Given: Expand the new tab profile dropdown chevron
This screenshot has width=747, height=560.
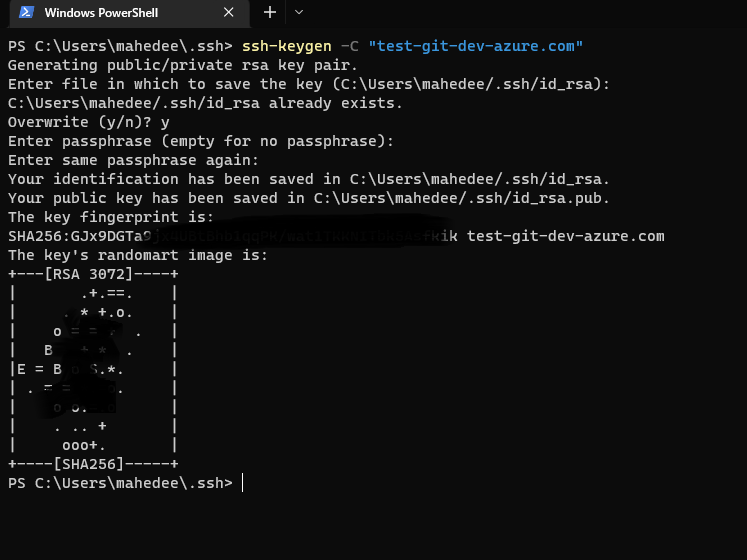Looking at the screenshot, I should (x=299, y=12).
